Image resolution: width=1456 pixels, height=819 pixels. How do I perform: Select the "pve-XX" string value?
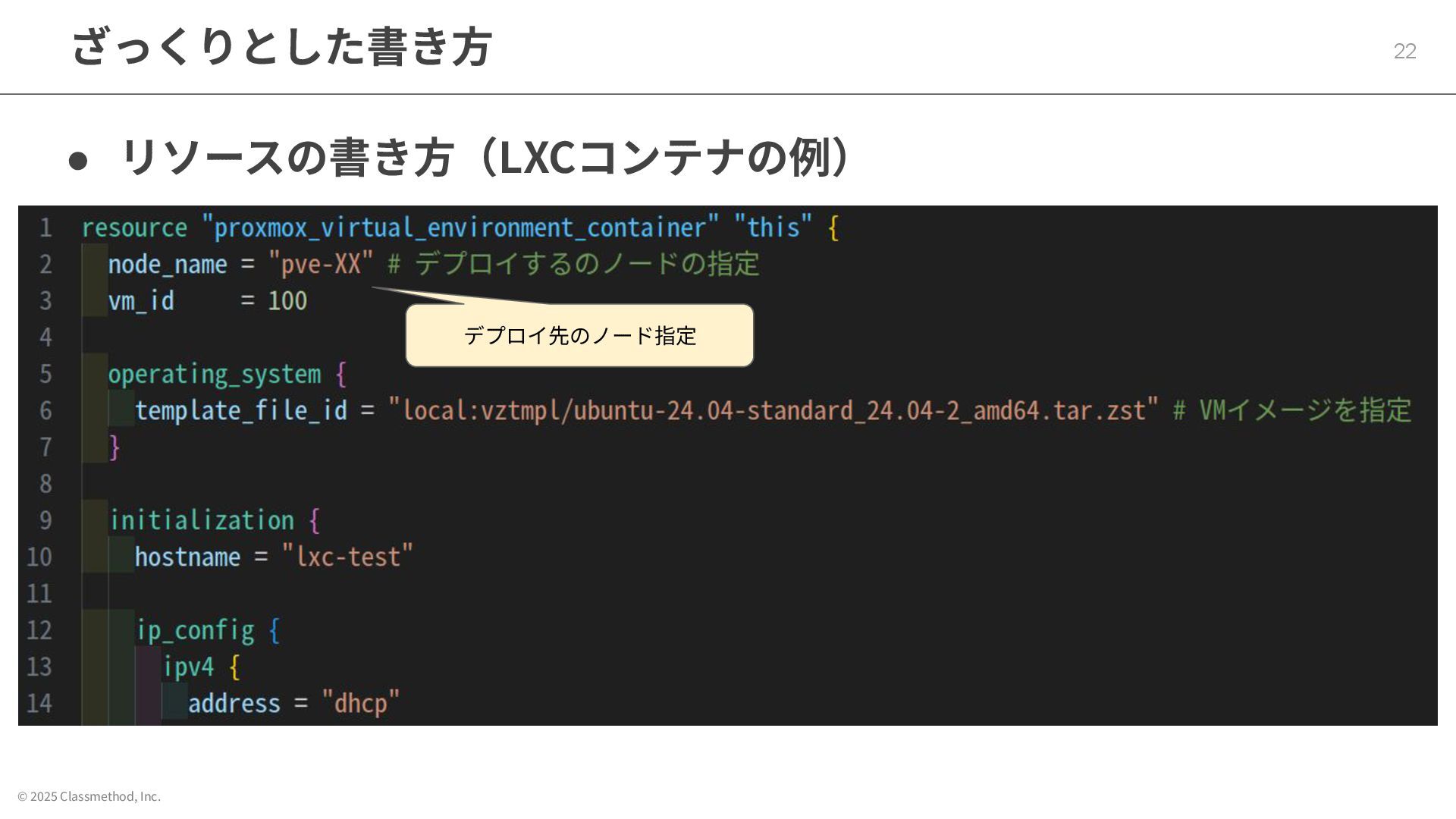(x=321, y=265)
